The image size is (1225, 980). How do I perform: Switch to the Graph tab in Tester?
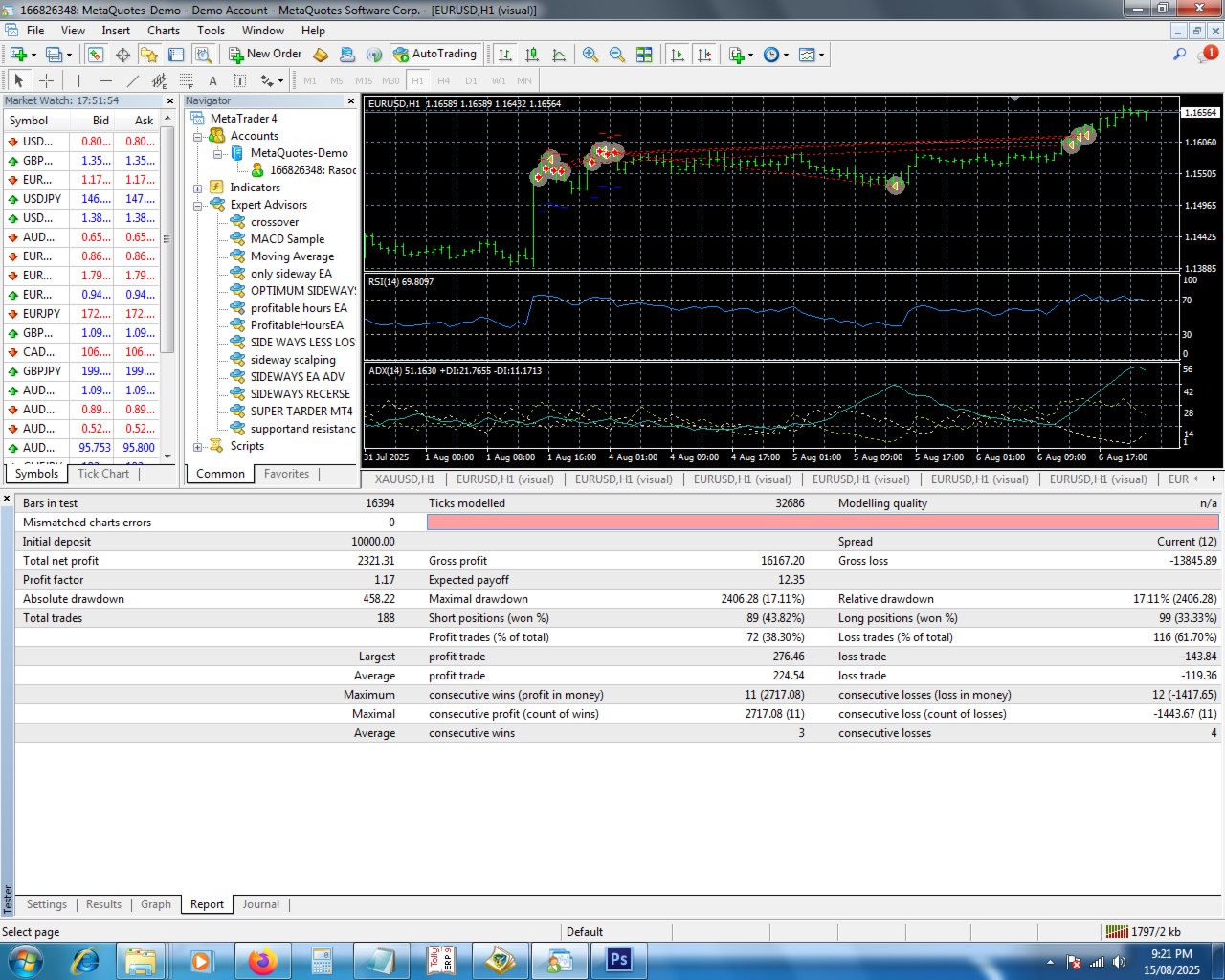(155, 904)
